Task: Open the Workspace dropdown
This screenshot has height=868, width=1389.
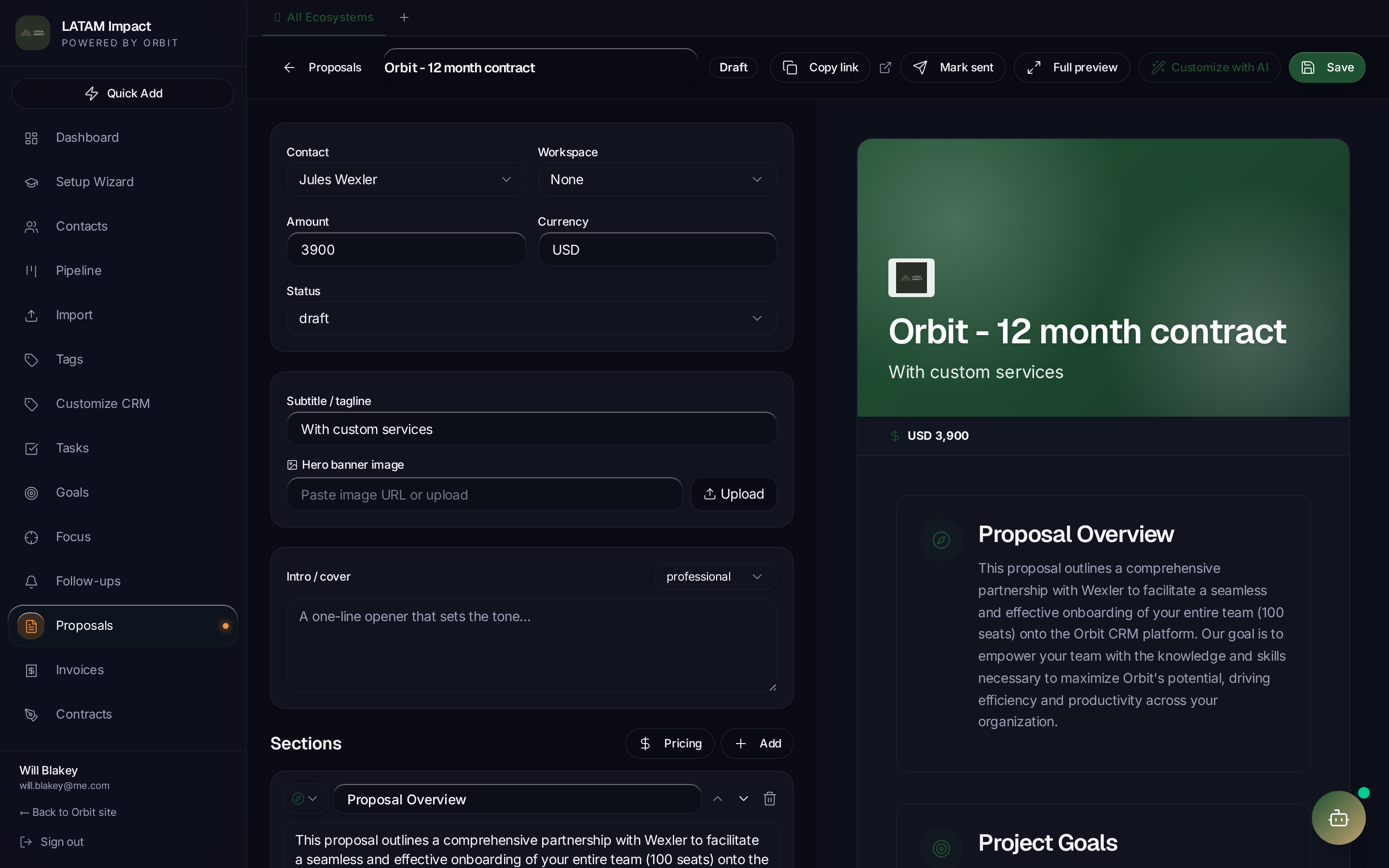Action: pyautogui.click(x=657, y=180)
